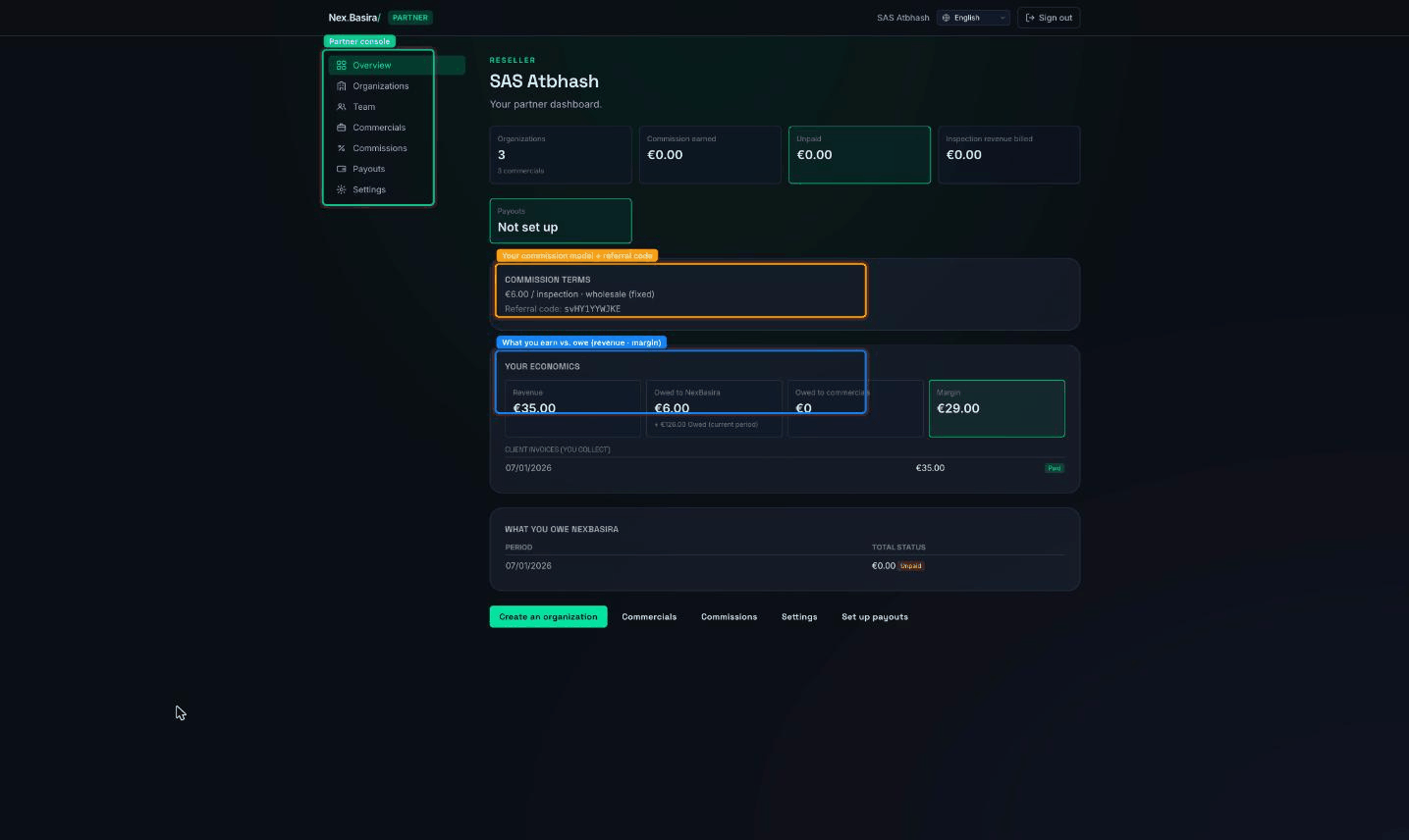Click the green Paid badge

[1055, 468]
